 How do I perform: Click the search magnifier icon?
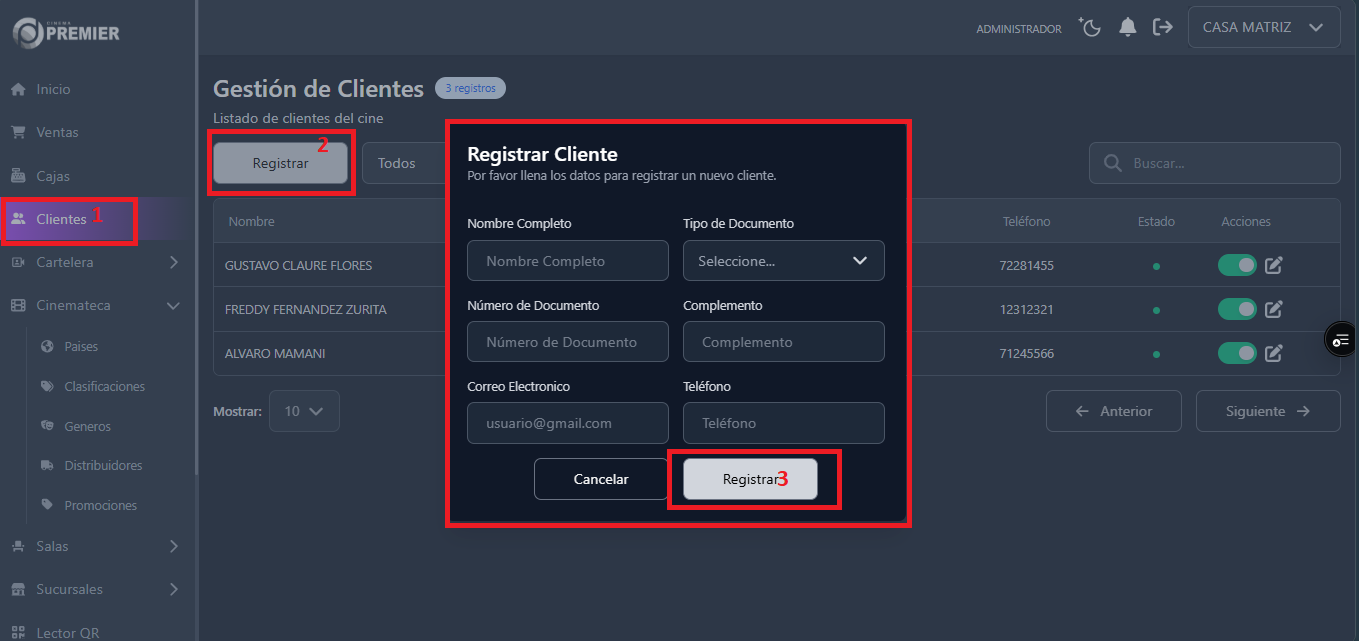(1111, 163)
